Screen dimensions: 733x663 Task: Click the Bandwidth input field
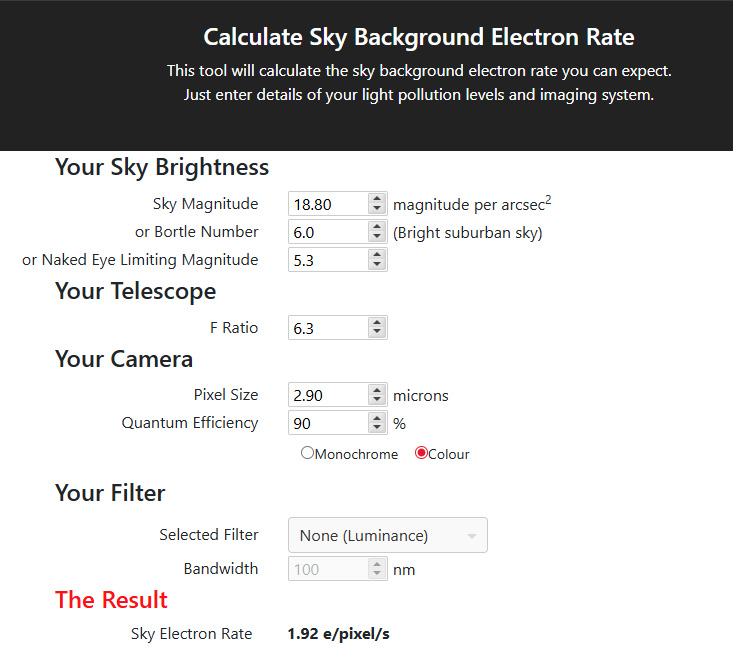[326, 569]
